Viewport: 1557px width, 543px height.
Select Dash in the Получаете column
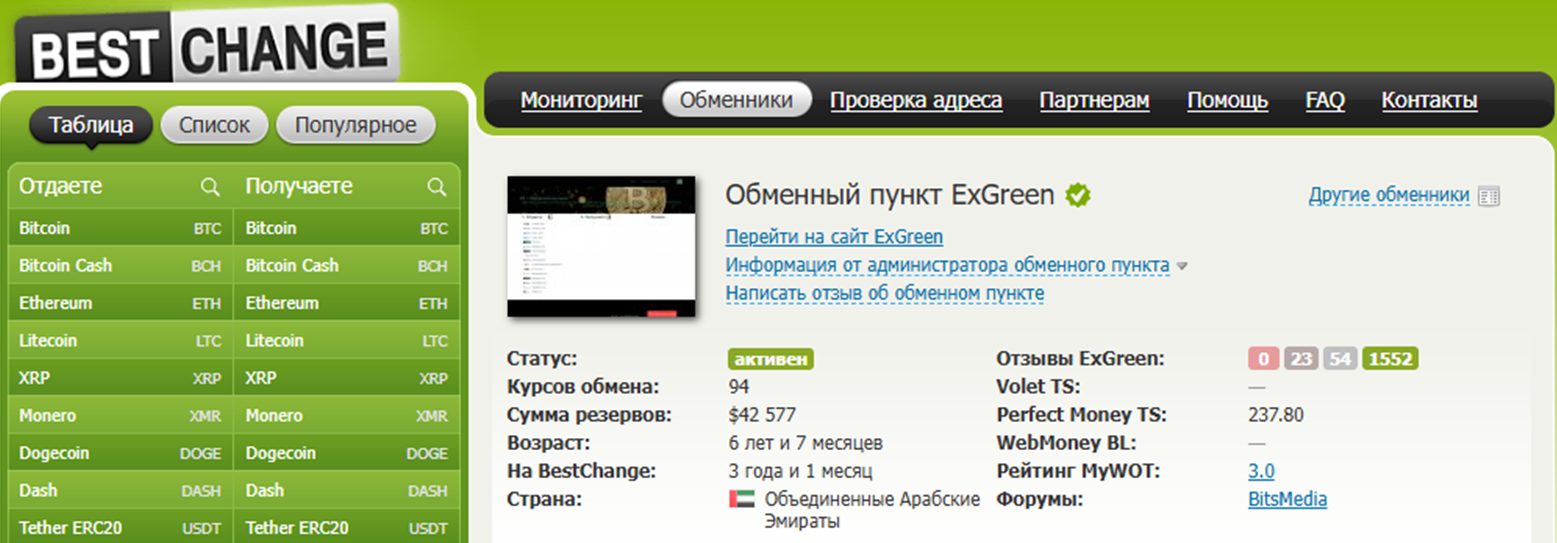347,491
